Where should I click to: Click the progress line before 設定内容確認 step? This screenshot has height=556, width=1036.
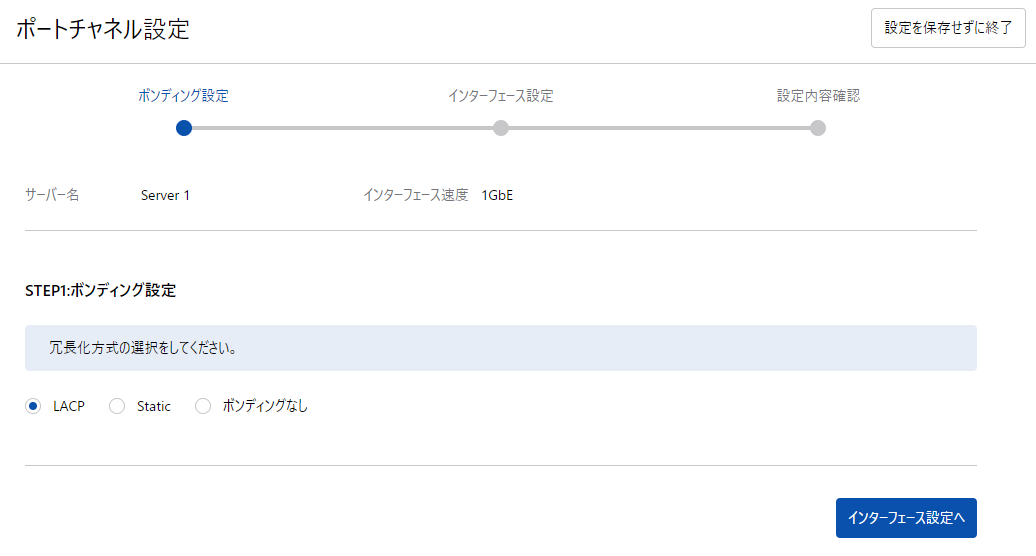[660, 128]
